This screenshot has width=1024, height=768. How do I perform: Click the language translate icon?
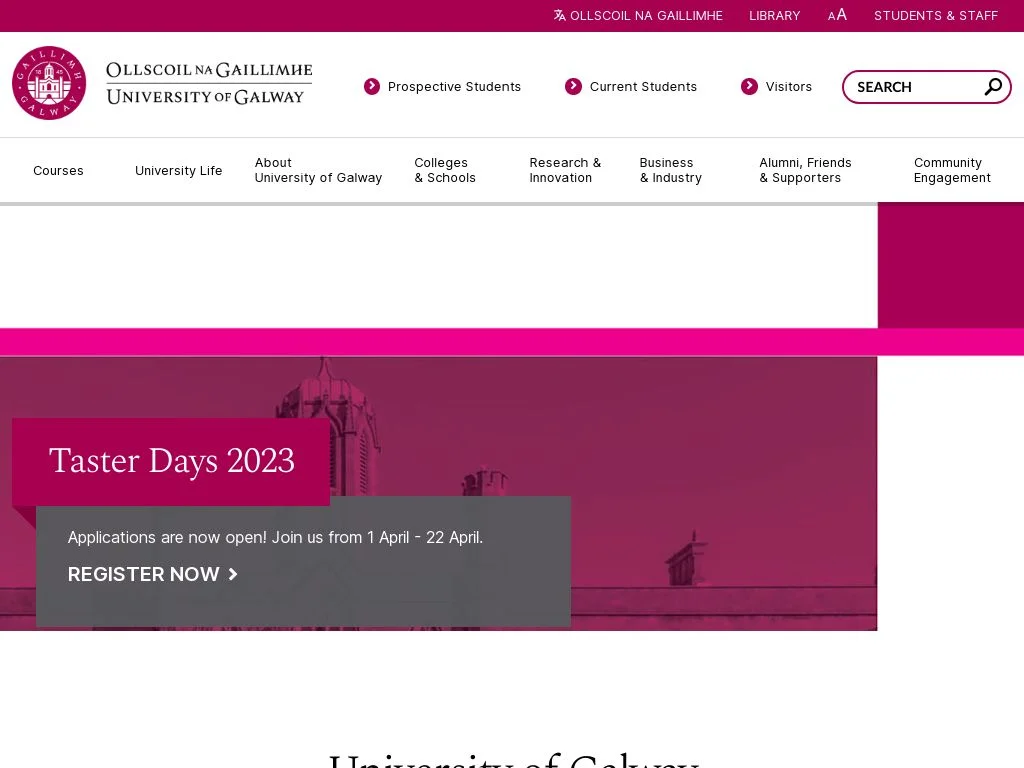[560, 15]
